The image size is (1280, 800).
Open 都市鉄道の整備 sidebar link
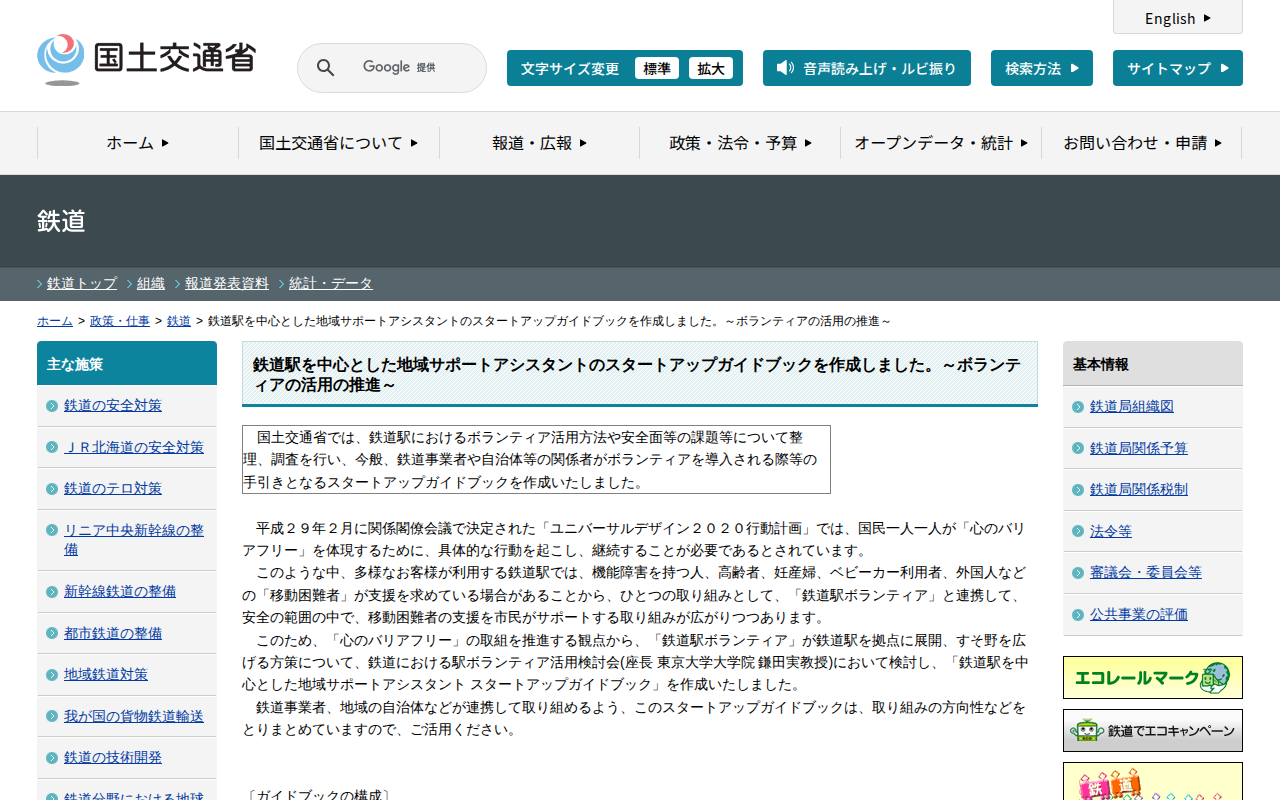[x=113, y=634]
